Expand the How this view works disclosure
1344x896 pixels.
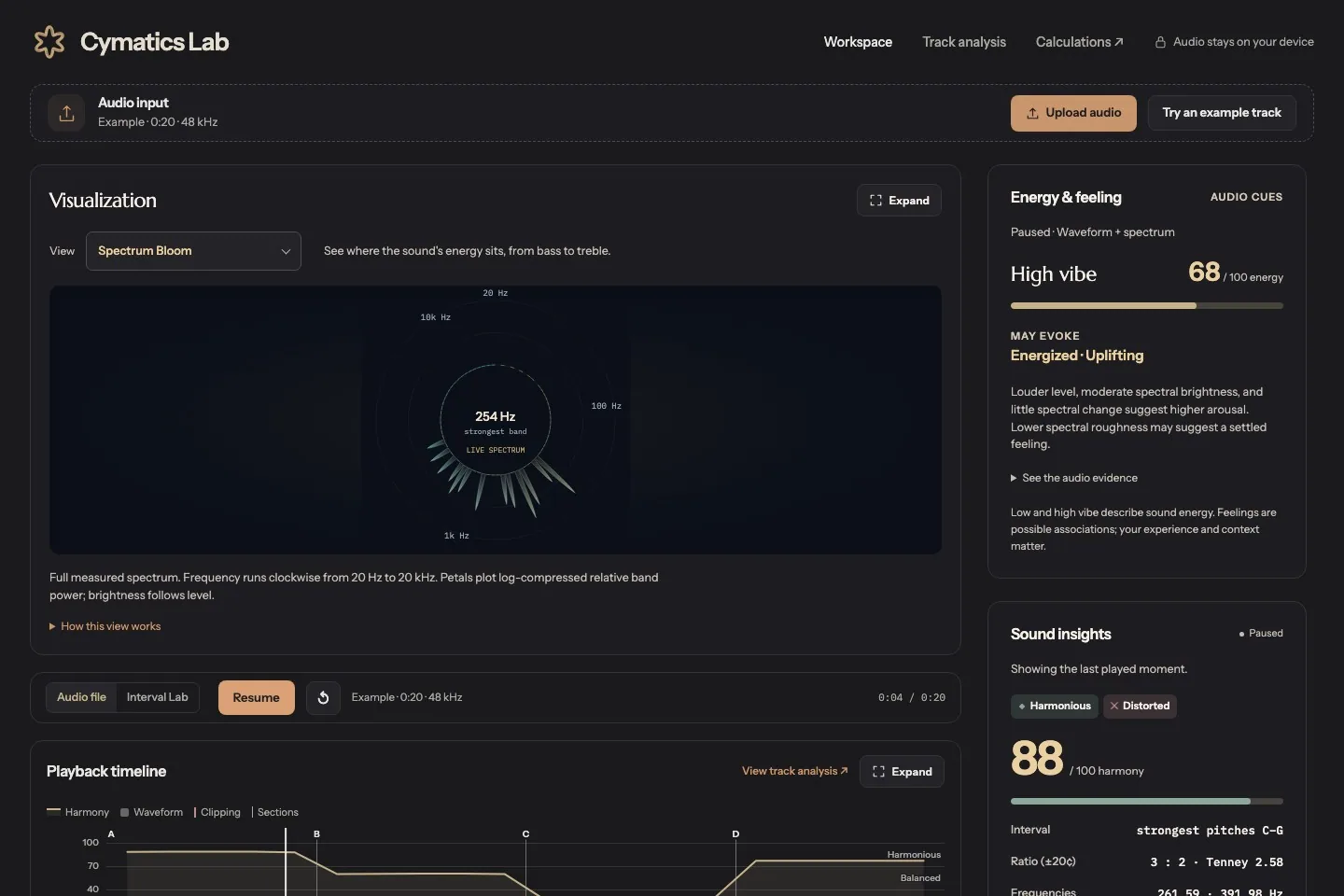(105, 626)
